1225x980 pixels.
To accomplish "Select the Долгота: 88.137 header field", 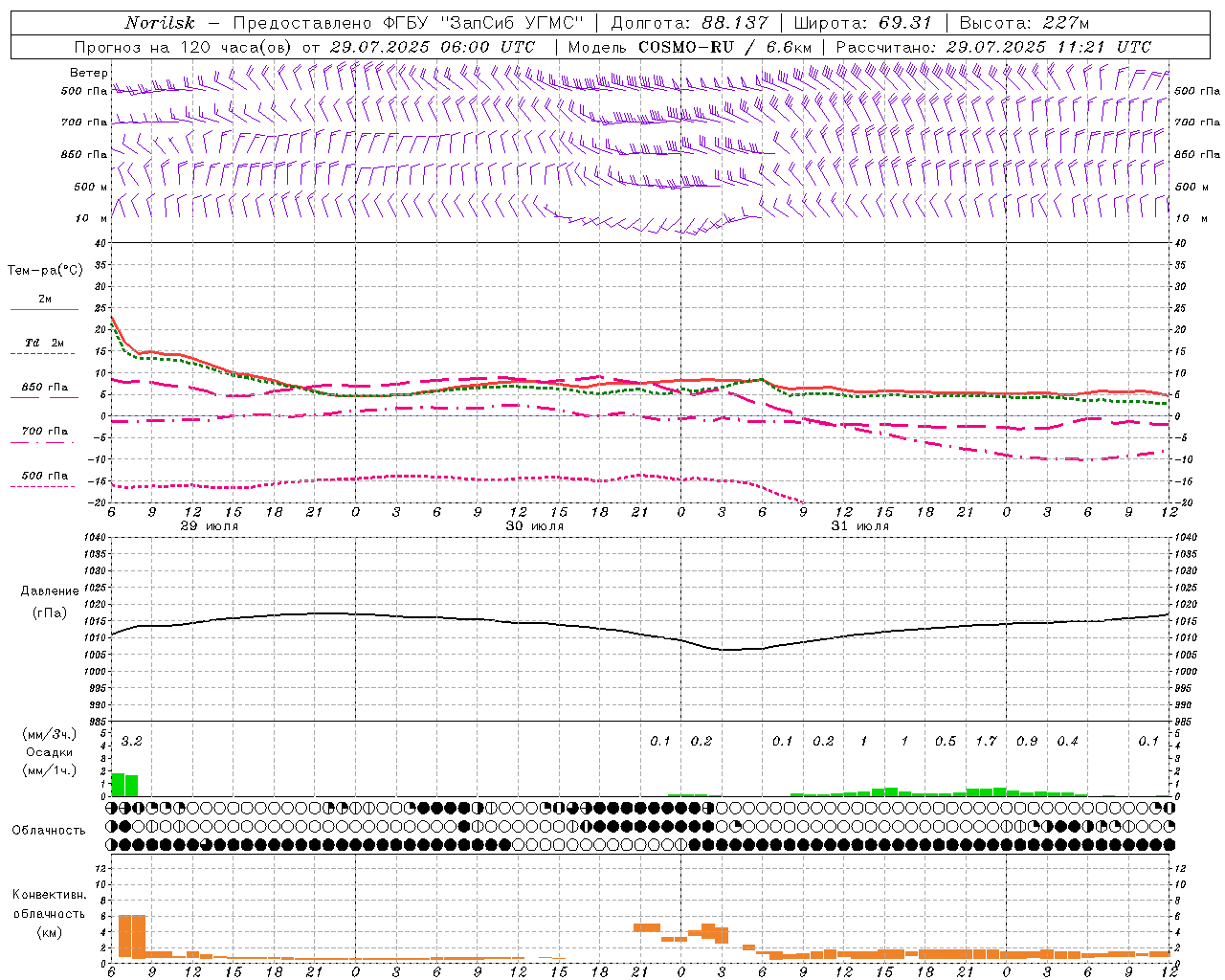I will (689, 23).
